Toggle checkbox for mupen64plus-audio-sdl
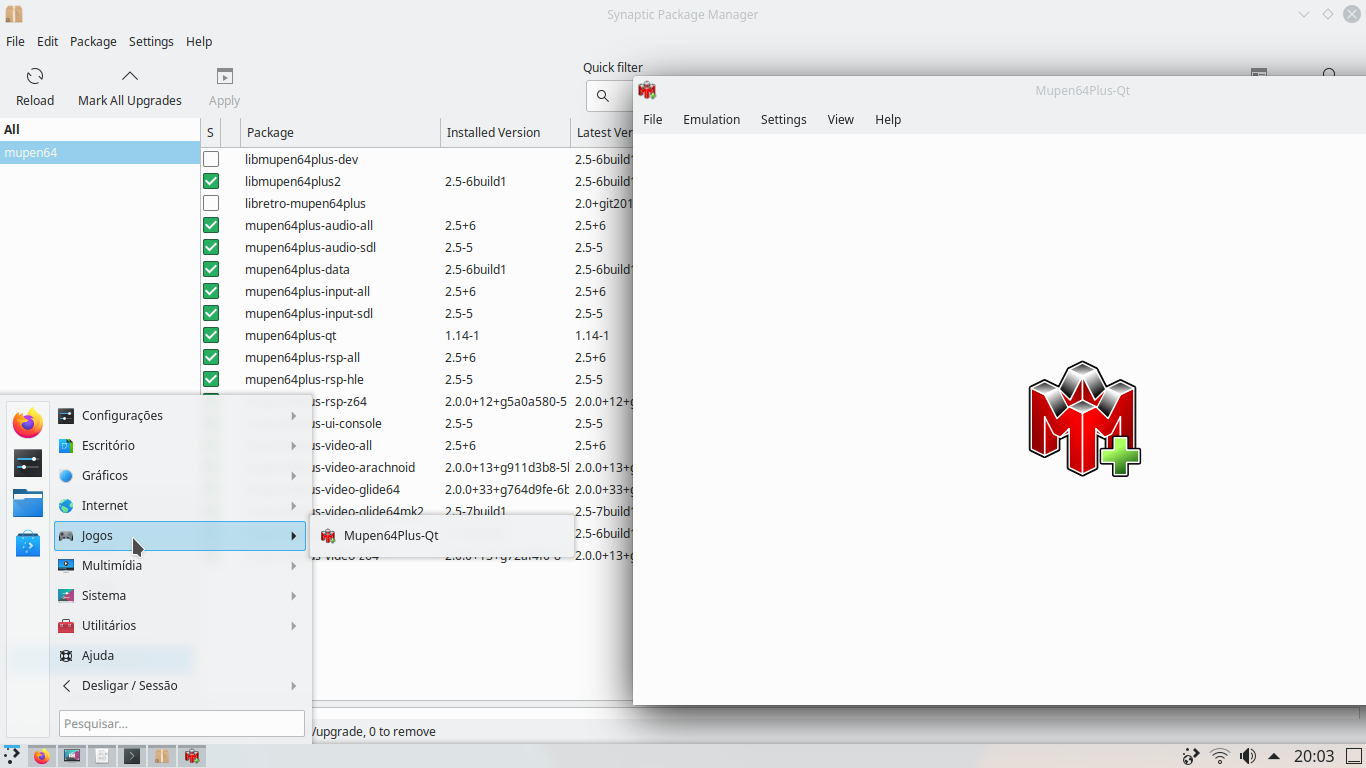This screenshot has width=1366, height=768. point(211,247)
